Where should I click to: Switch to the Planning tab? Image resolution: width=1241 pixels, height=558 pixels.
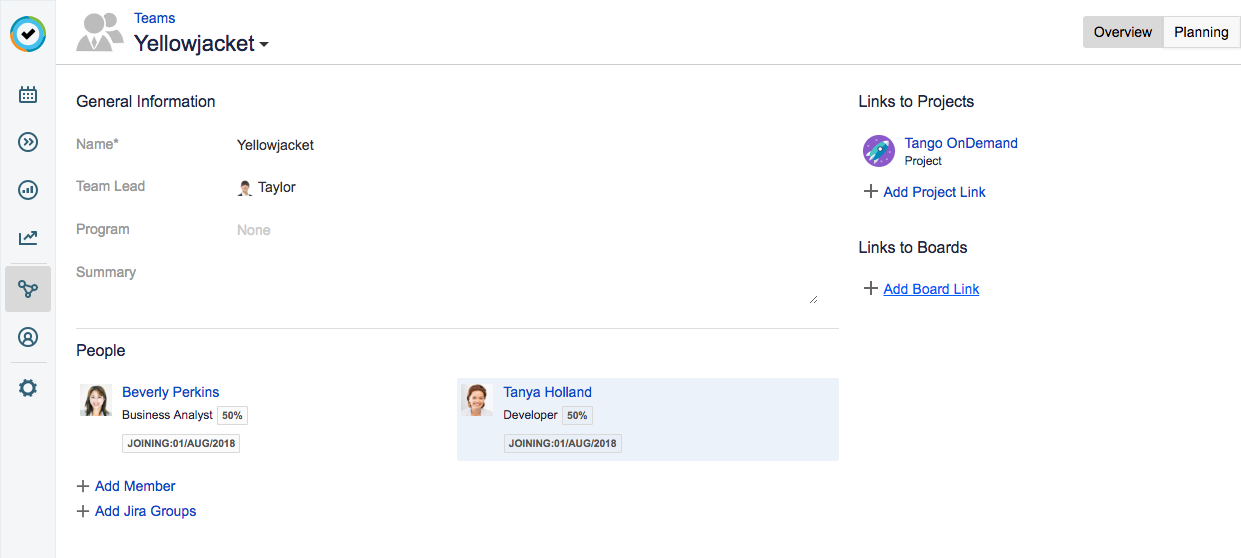tap(1201, 32)
